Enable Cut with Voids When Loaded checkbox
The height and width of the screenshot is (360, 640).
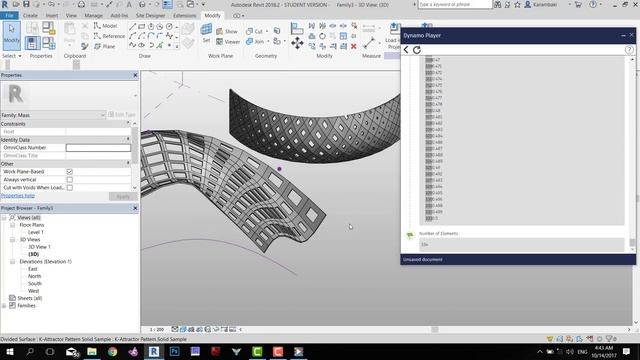click(x=70, y=188)
